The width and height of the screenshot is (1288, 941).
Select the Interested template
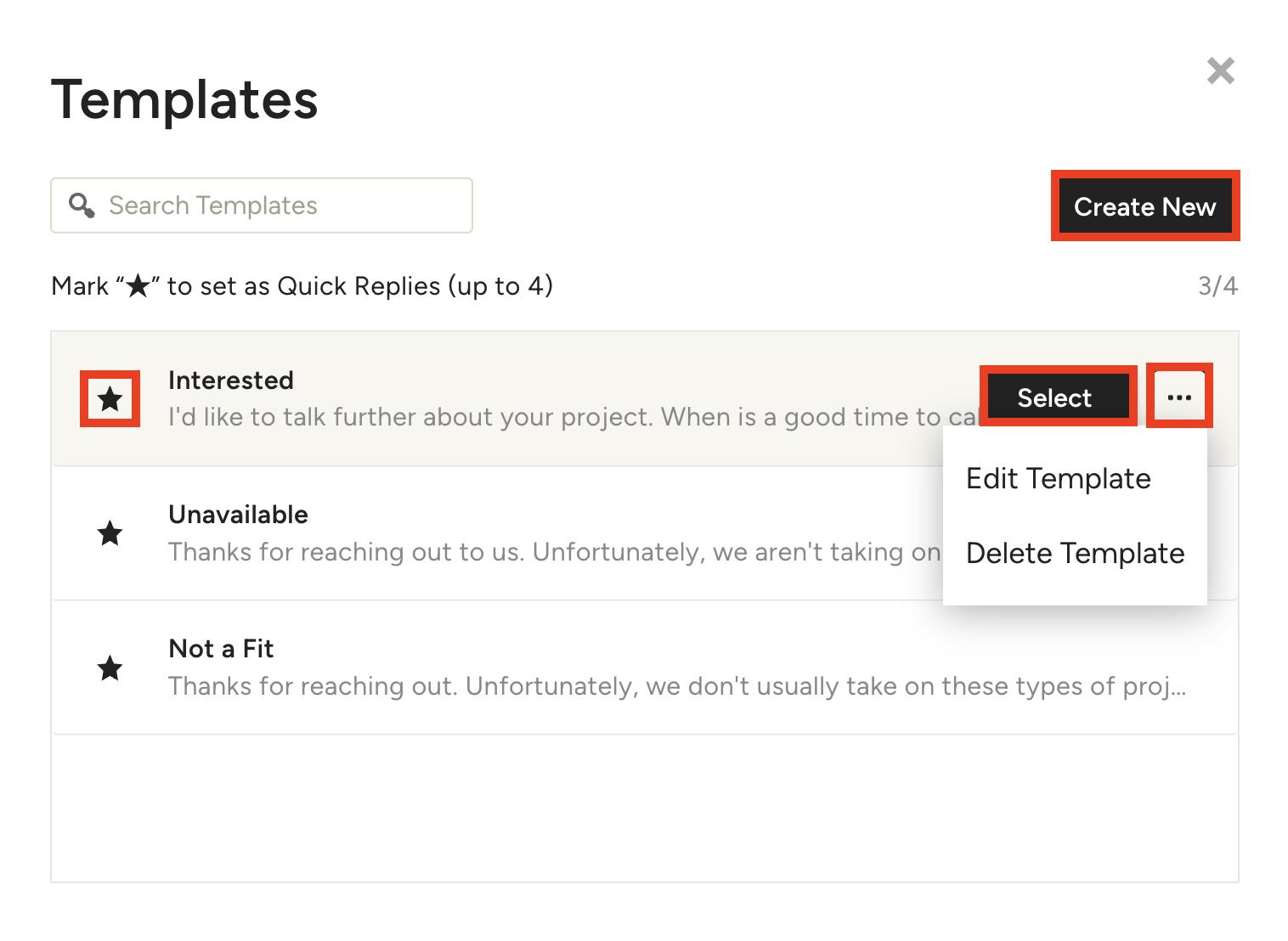[1054, 397]
